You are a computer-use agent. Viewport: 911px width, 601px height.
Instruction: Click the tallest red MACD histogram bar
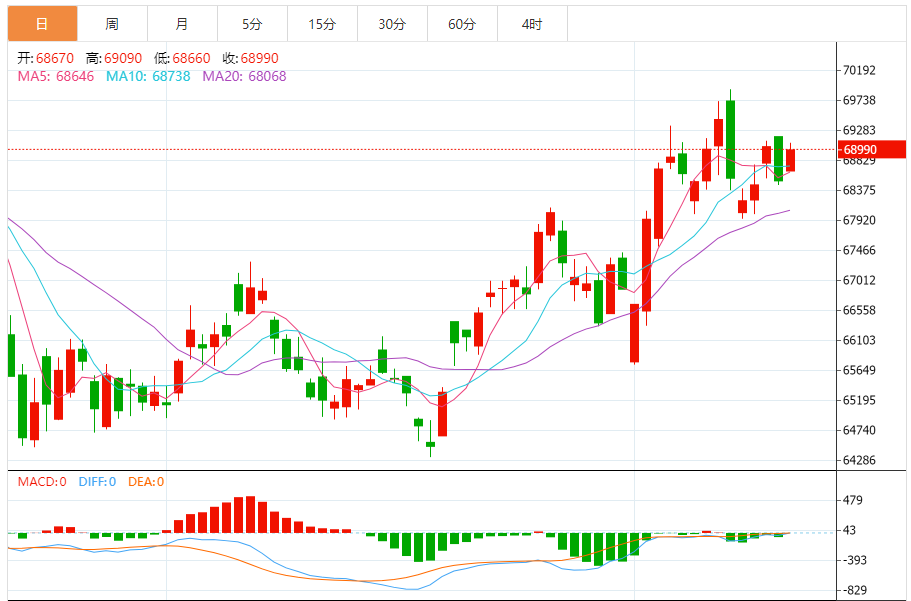[250, 514]
